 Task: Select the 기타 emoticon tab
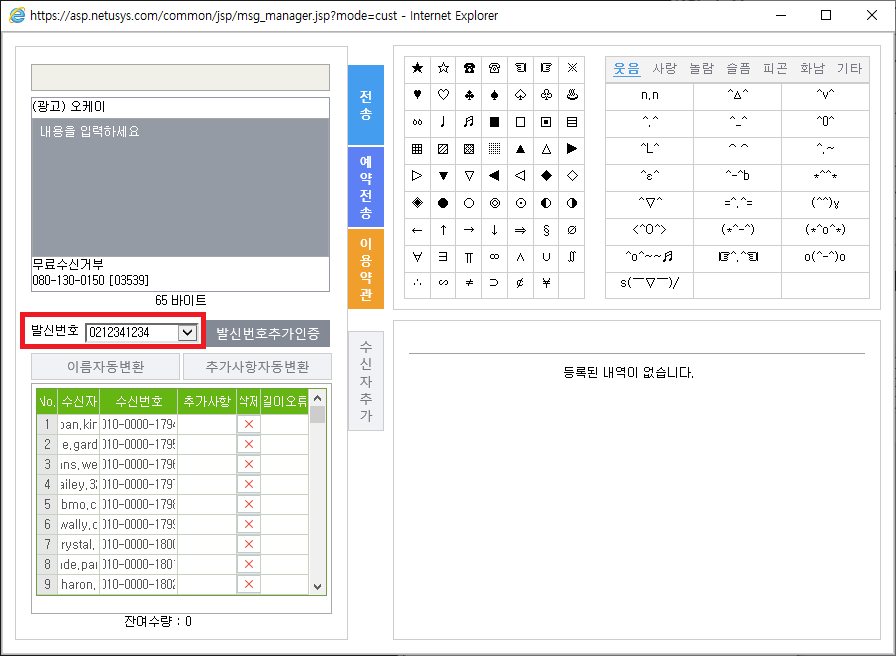pyautogui.click(x=849, y=69)
